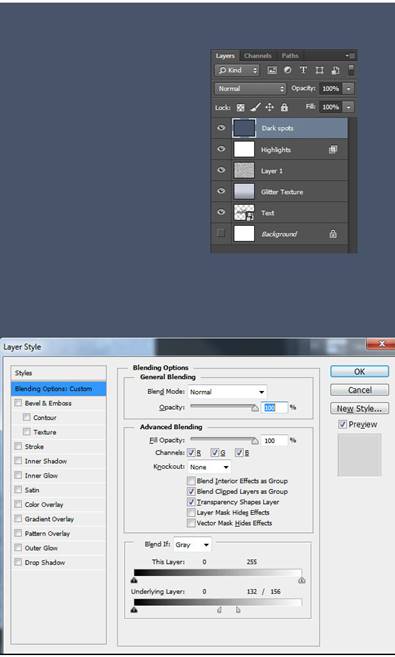Hide the Dark spots layer
Screen dimensions: 395x657
221,128
